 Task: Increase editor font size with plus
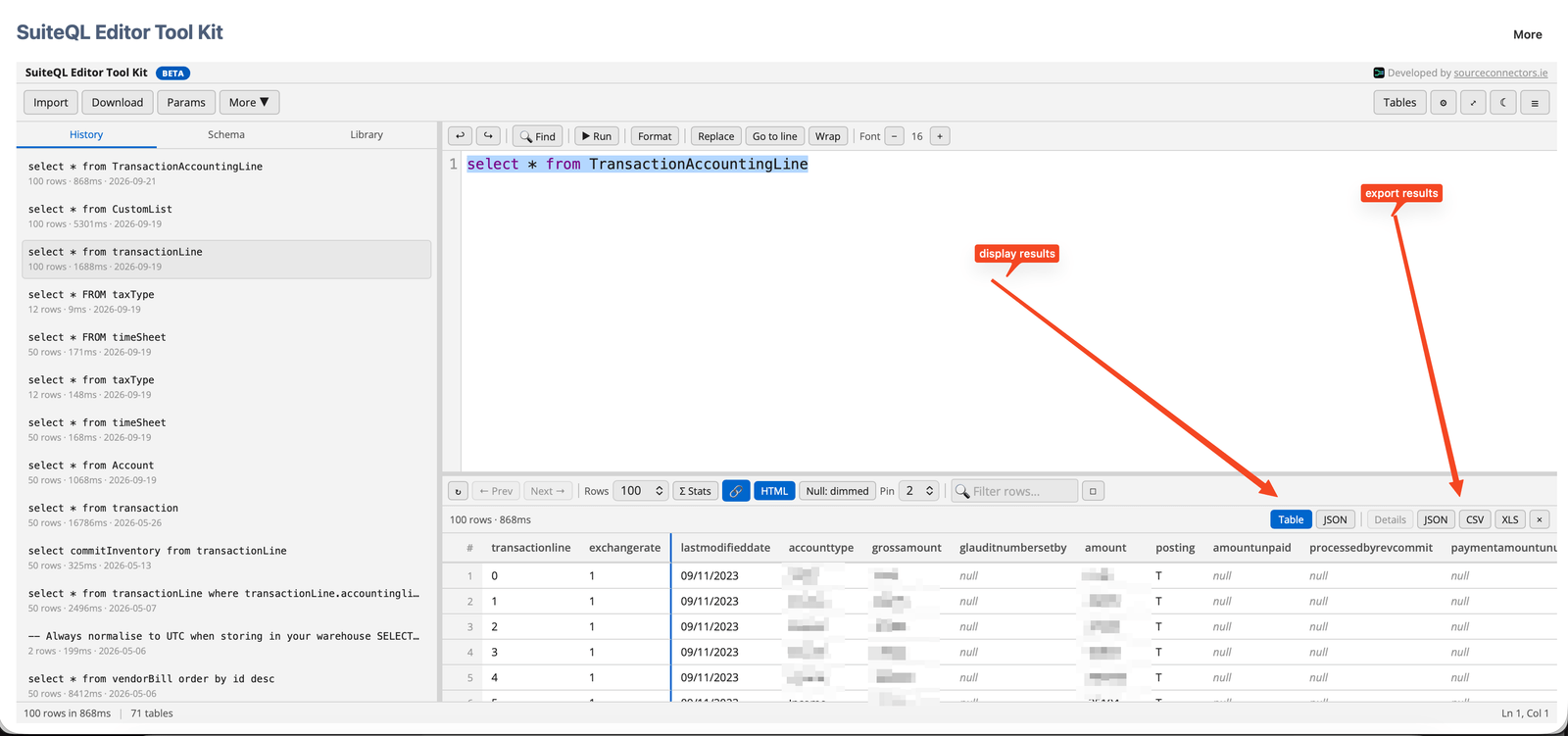coord(940,136)
